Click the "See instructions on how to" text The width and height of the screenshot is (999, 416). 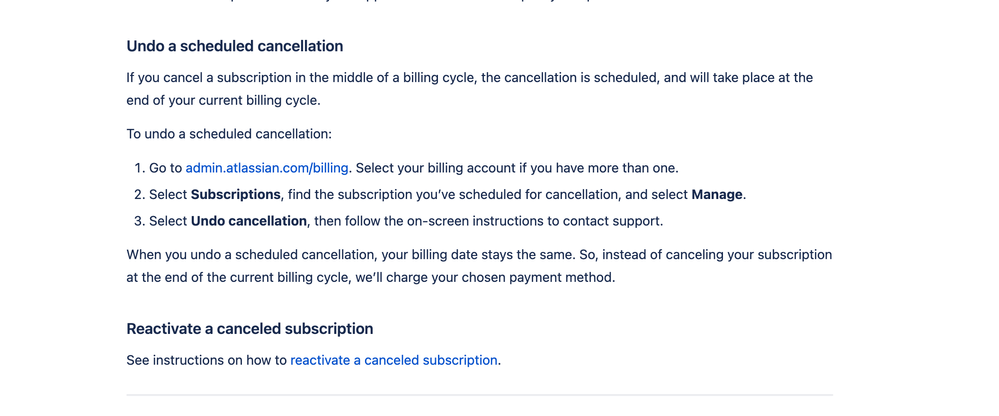point(207,360)
